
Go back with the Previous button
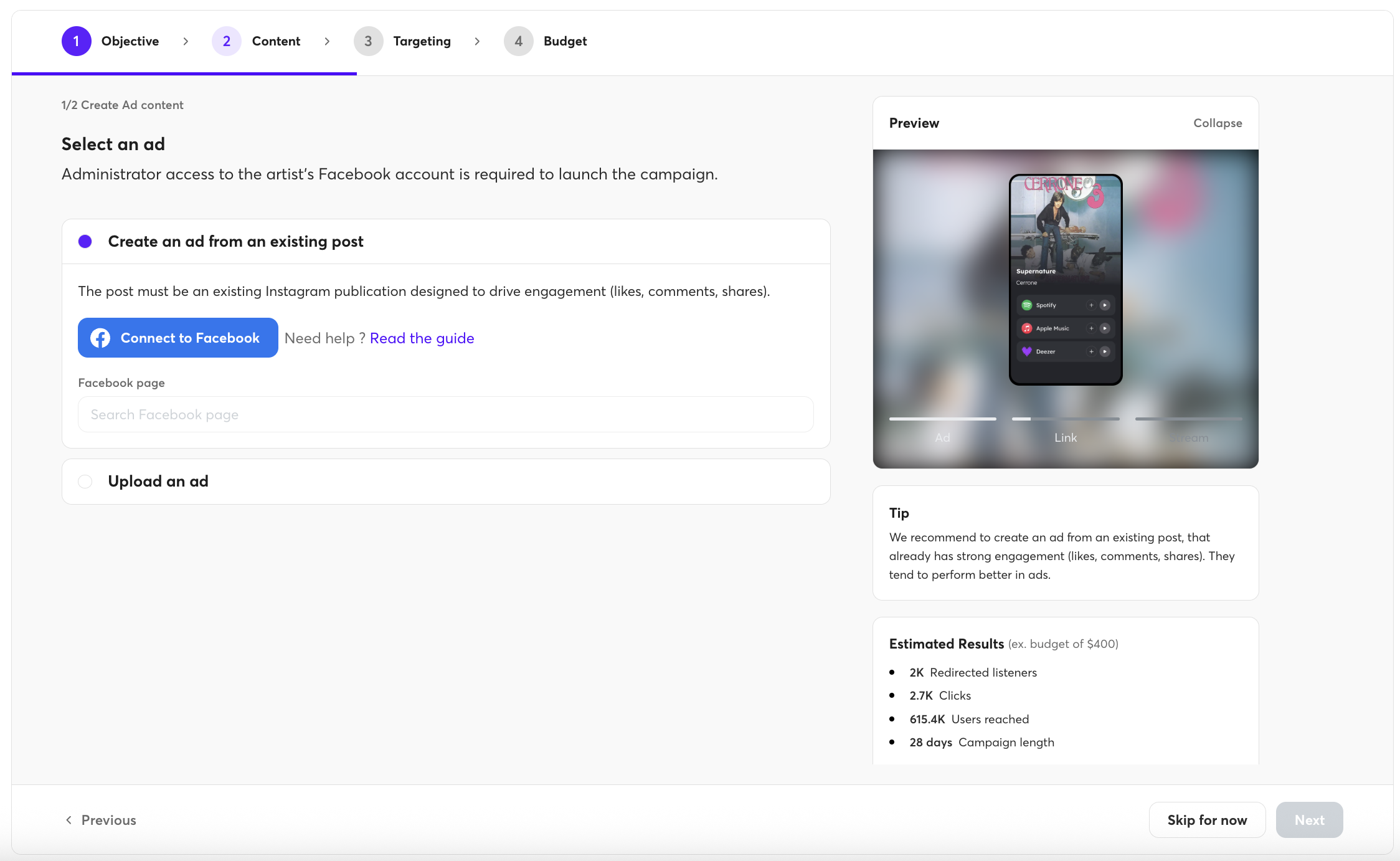click(101, 820)
